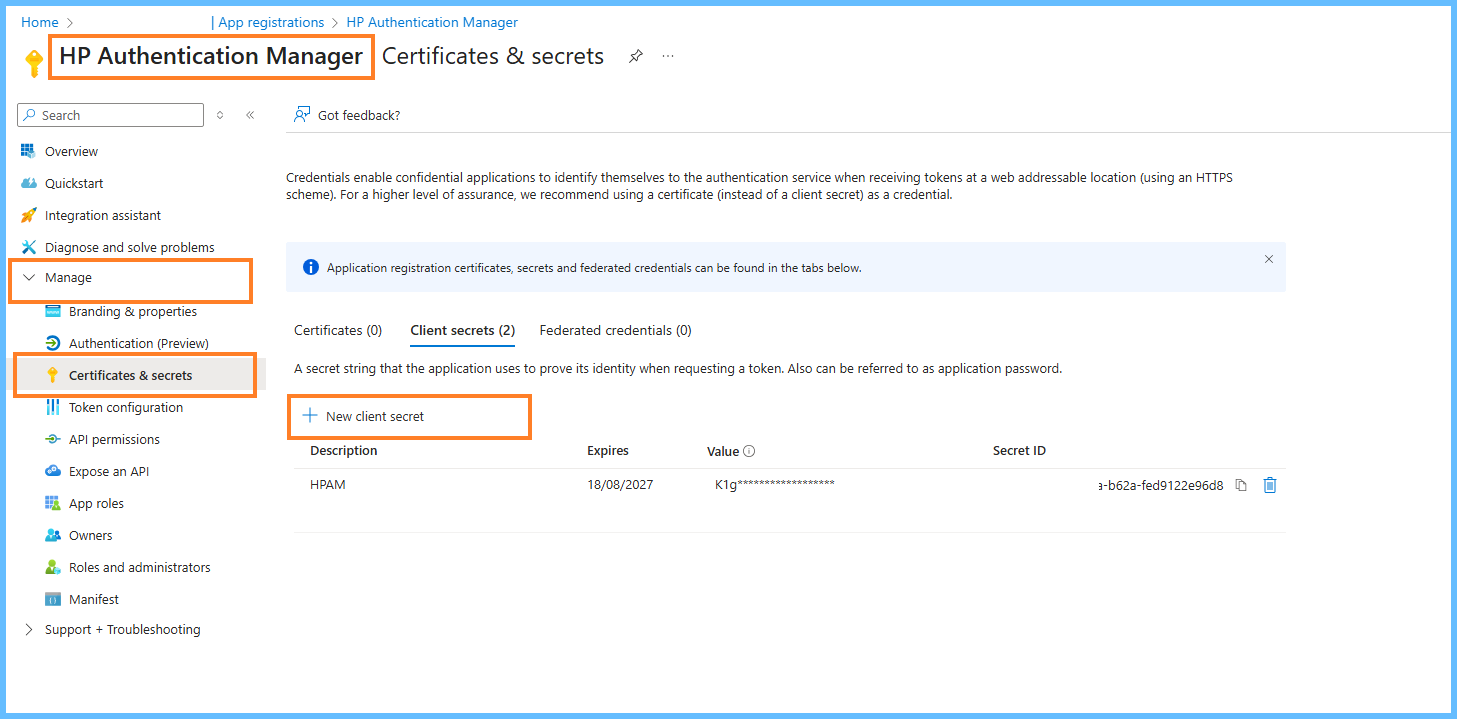Click the Value column info icon
The height and width of the screenshot is (719, 1457).
tap(749, 451)
